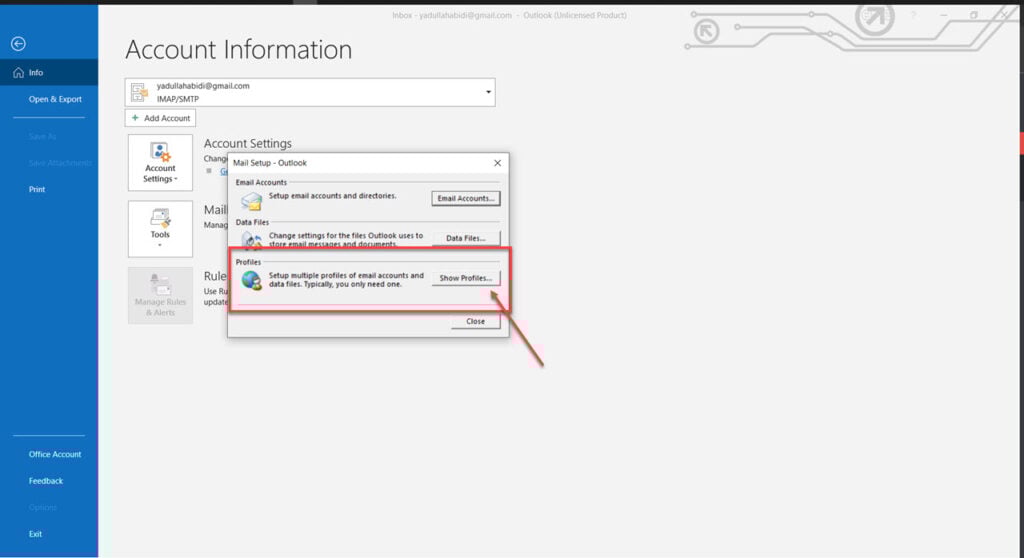Click the Profiles globe icon
The image size is (1024, 558).
tap(251, 280)
